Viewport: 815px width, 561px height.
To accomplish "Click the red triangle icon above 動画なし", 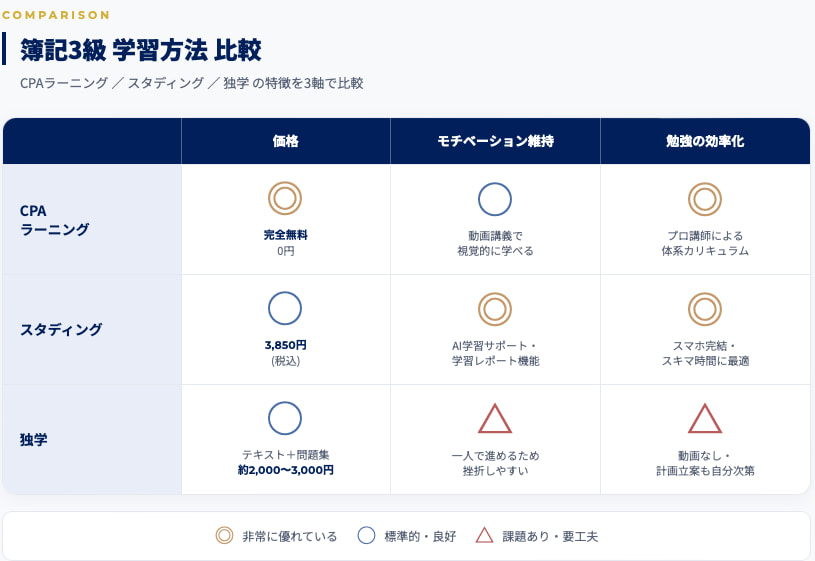I will 705,419.
